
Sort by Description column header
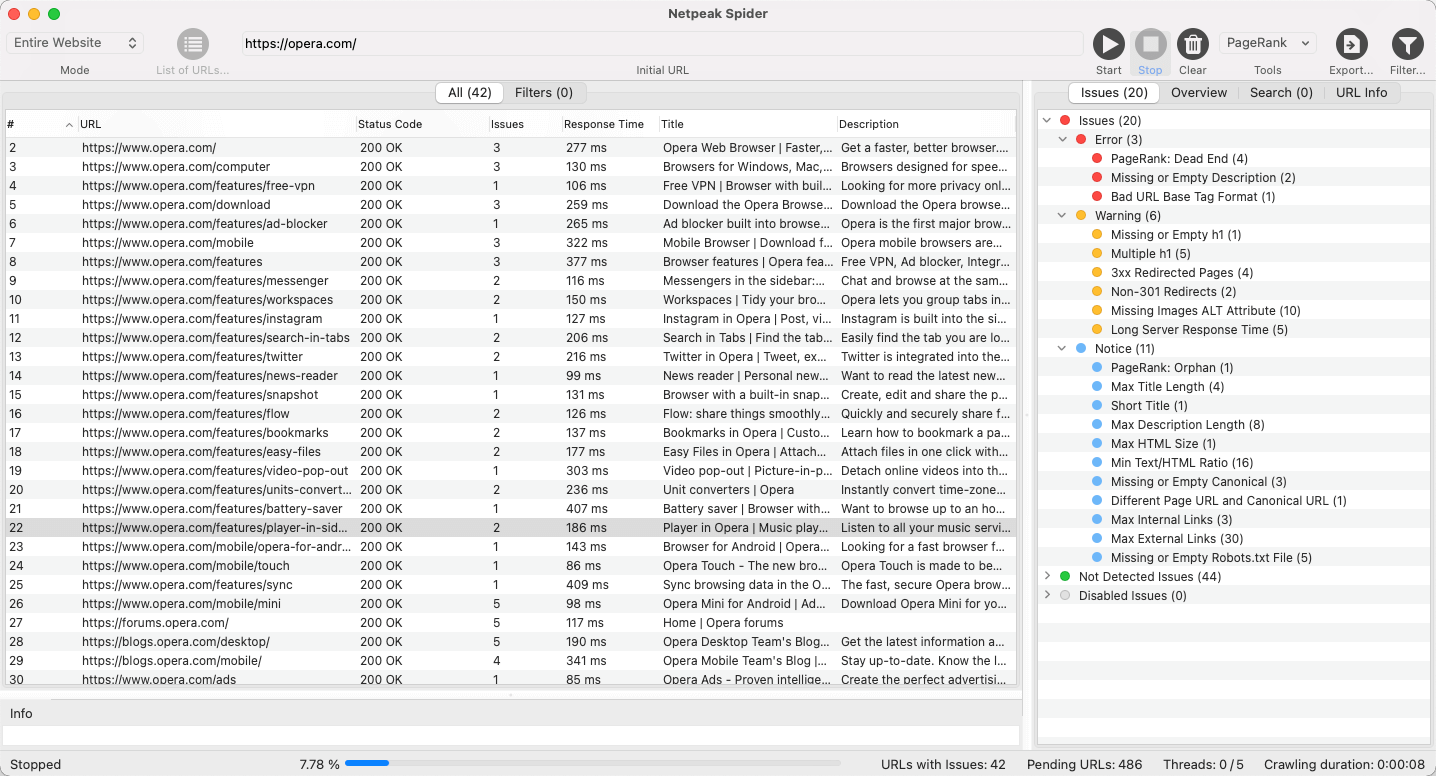(926, 124)
